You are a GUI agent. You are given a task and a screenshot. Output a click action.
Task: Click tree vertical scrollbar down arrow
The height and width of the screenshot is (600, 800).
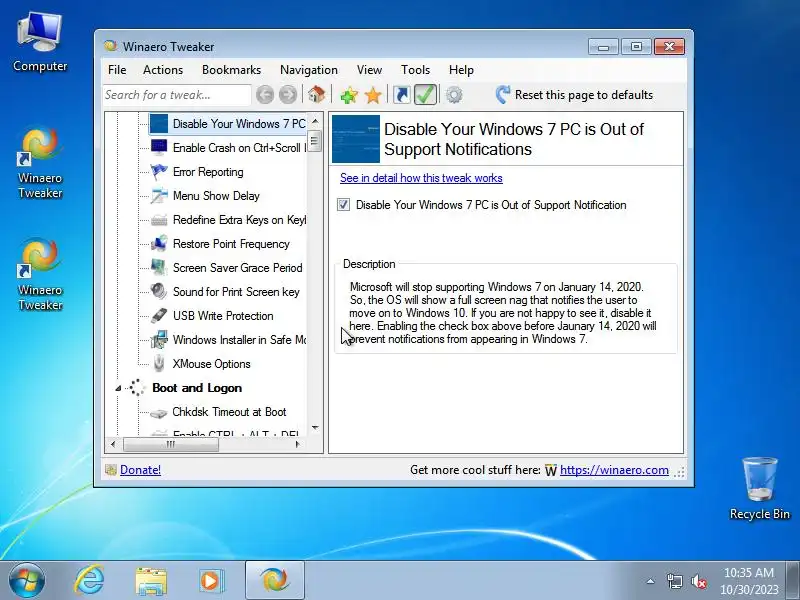tap(315, 428)
